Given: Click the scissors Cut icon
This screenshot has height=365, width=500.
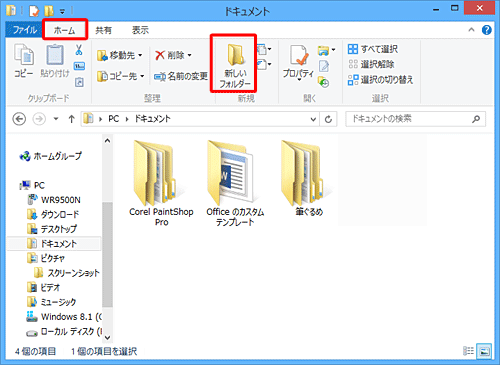Looking at the screenshot, I should [79, 50].
